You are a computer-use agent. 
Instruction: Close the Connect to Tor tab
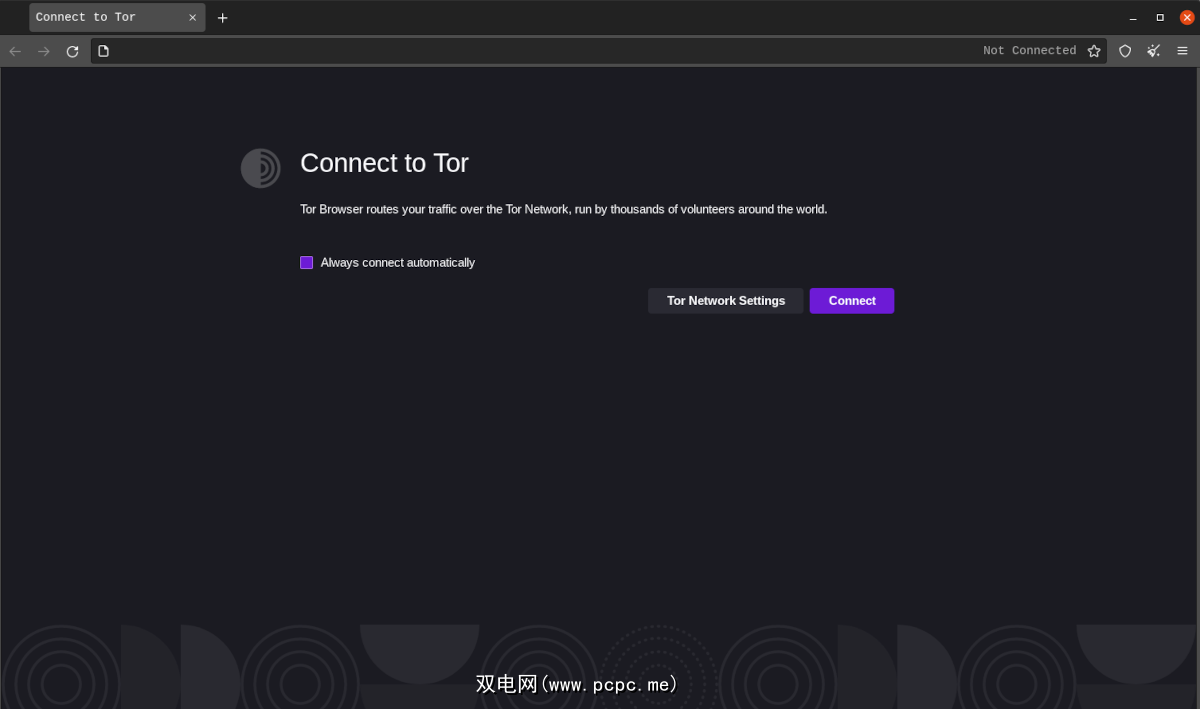[192, 17]
